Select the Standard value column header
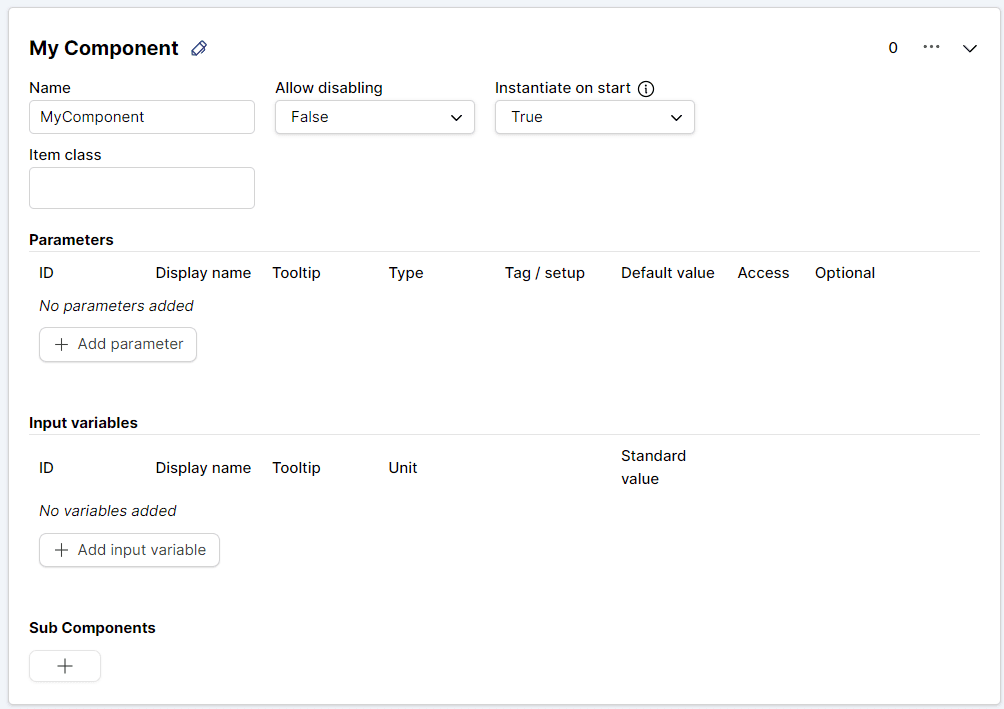 point(653,467)
